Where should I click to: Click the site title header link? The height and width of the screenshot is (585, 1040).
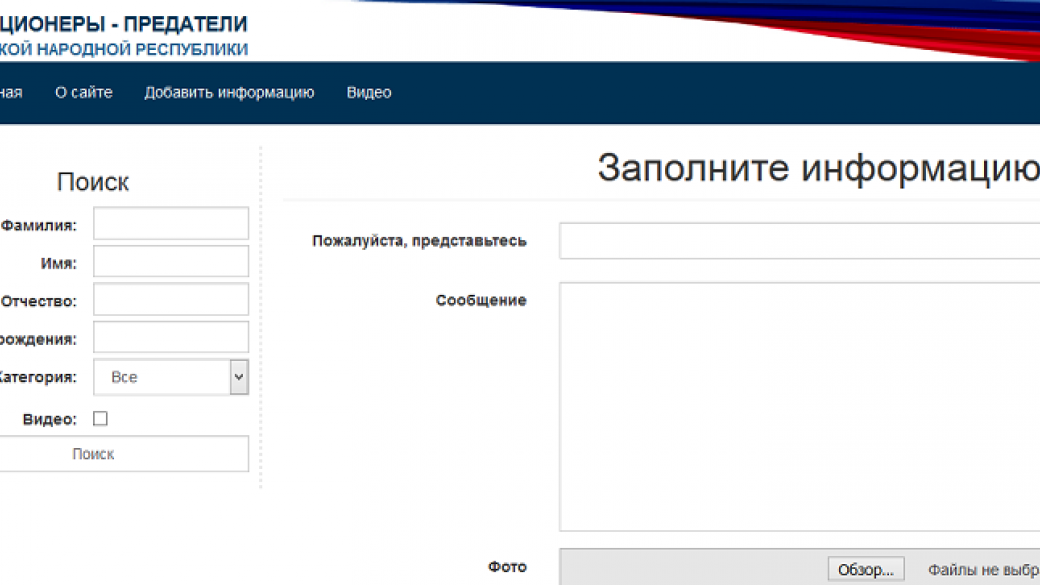123,24
